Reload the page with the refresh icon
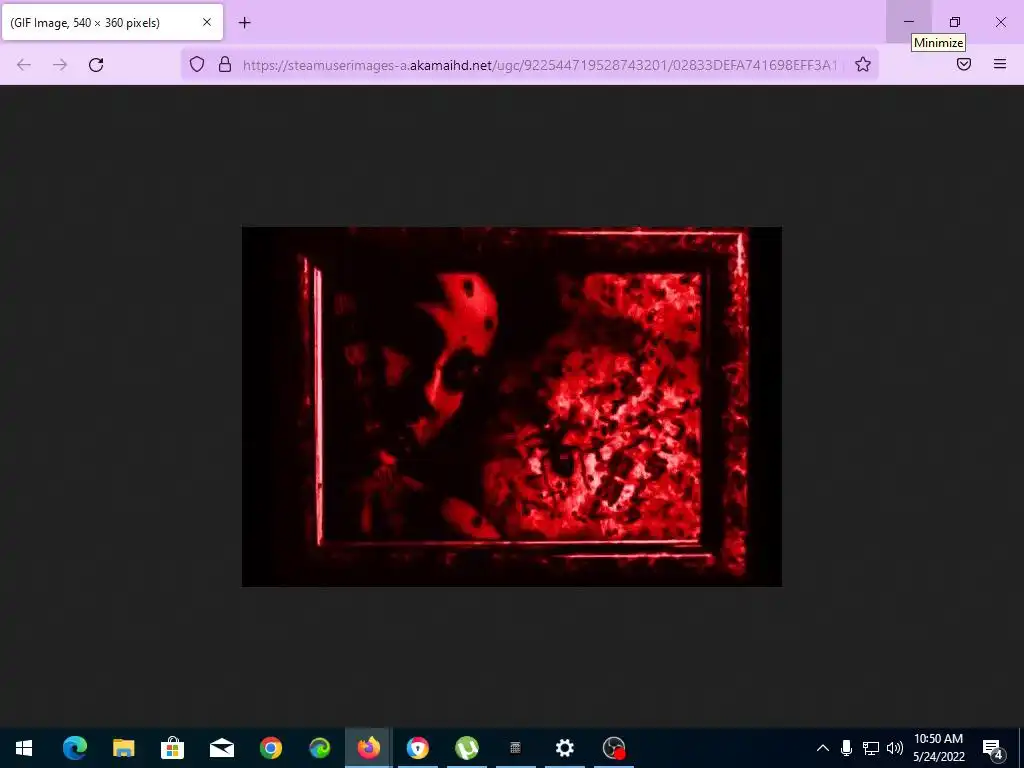 tap(96, 65)
